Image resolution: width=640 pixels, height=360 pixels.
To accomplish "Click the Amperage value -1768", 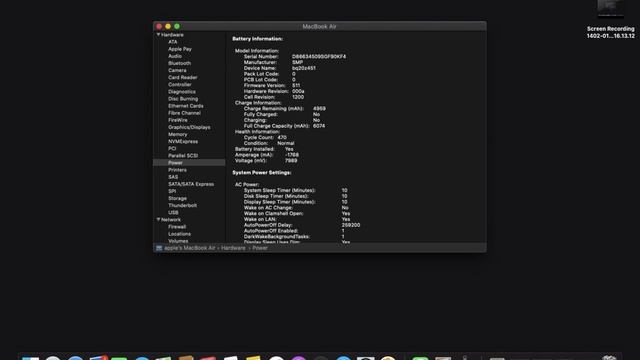I will (292, 155).
